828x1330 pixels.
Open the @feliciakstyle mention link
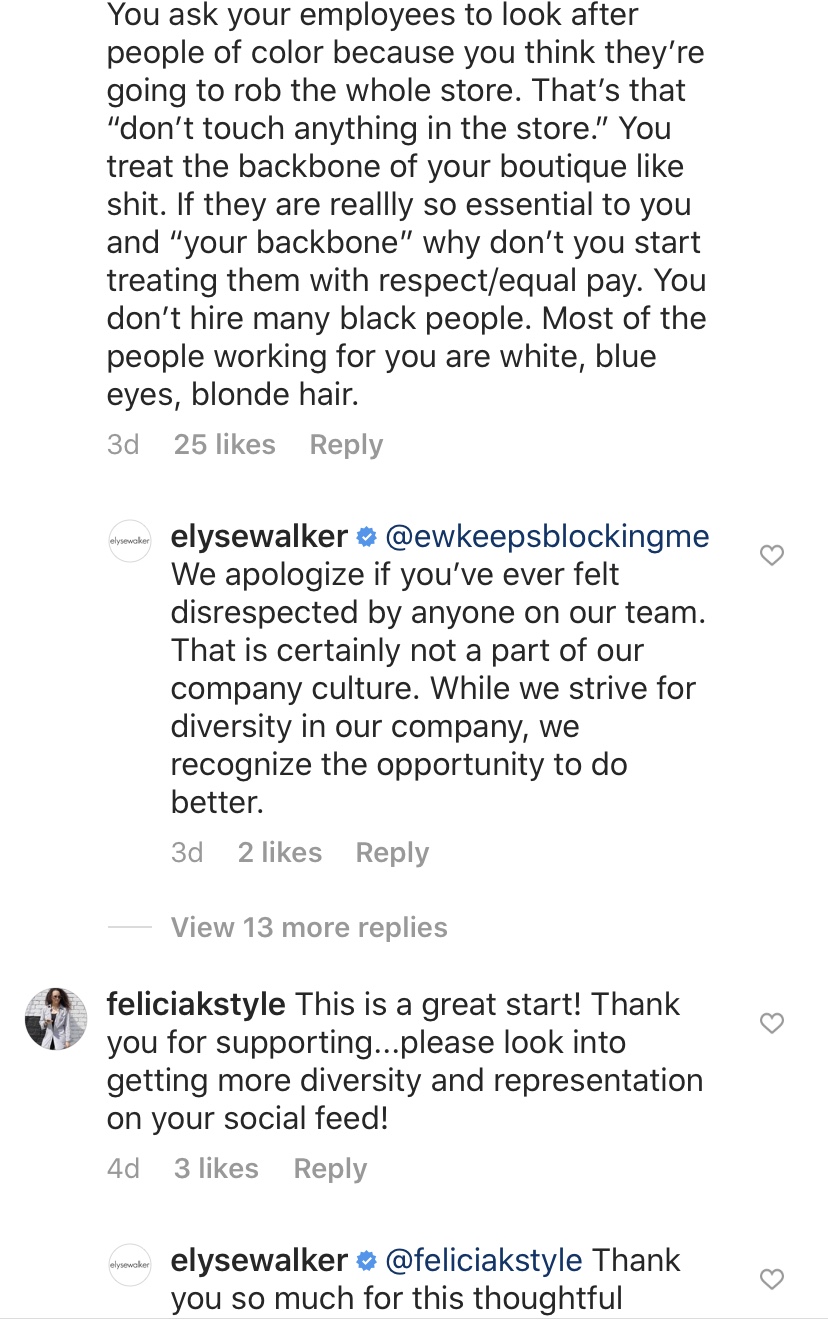click(484, 1260)
